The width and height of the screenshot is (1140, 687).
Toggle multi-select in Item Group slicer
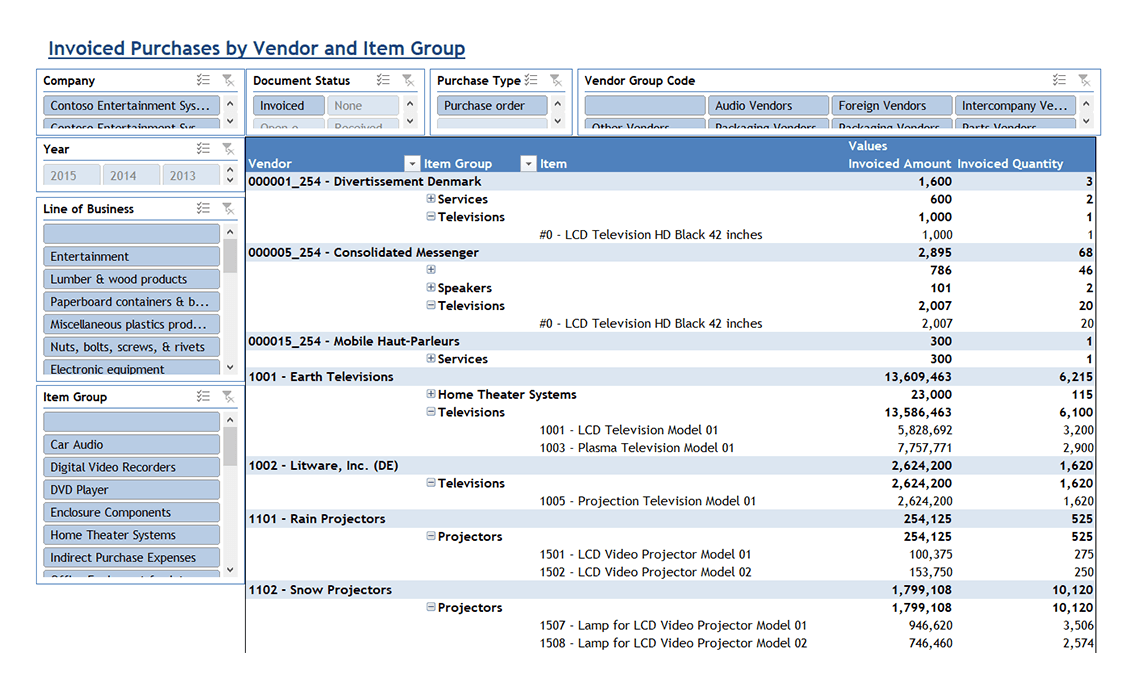tap(204, 396)
